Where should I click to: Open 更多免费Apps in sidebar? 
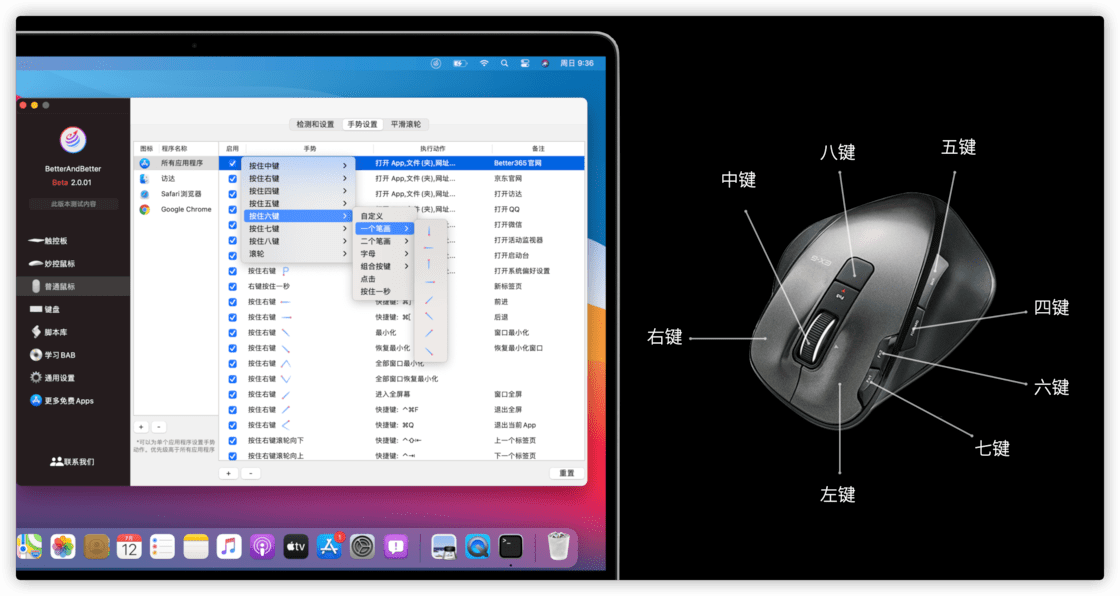point(62,401)
